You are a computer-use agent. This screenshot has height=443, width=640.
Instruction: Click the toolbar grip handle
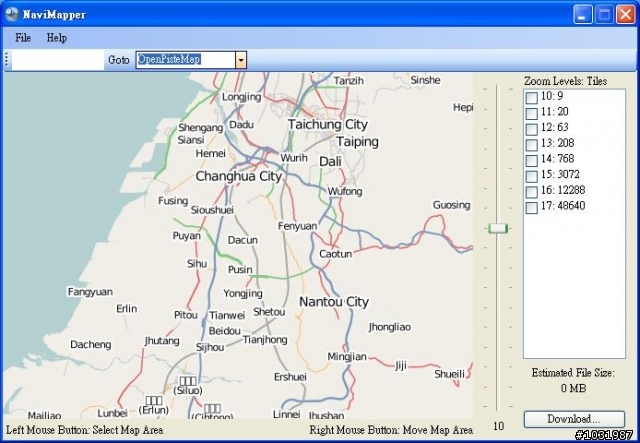pyautogui.click(x=6, y=60)
